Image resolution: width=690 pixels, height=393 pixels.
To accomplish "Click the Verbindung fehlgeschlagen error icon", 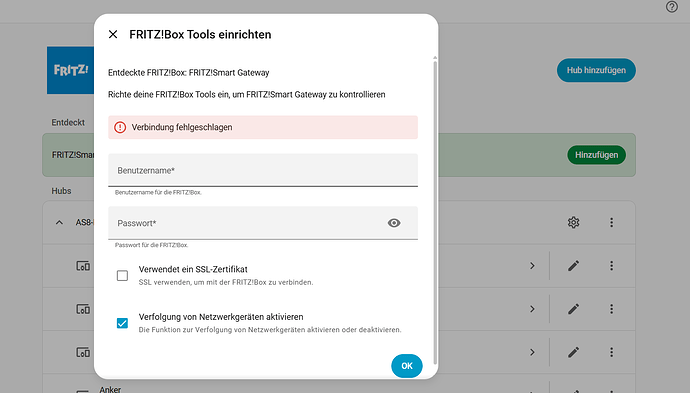I will [120, 127].
